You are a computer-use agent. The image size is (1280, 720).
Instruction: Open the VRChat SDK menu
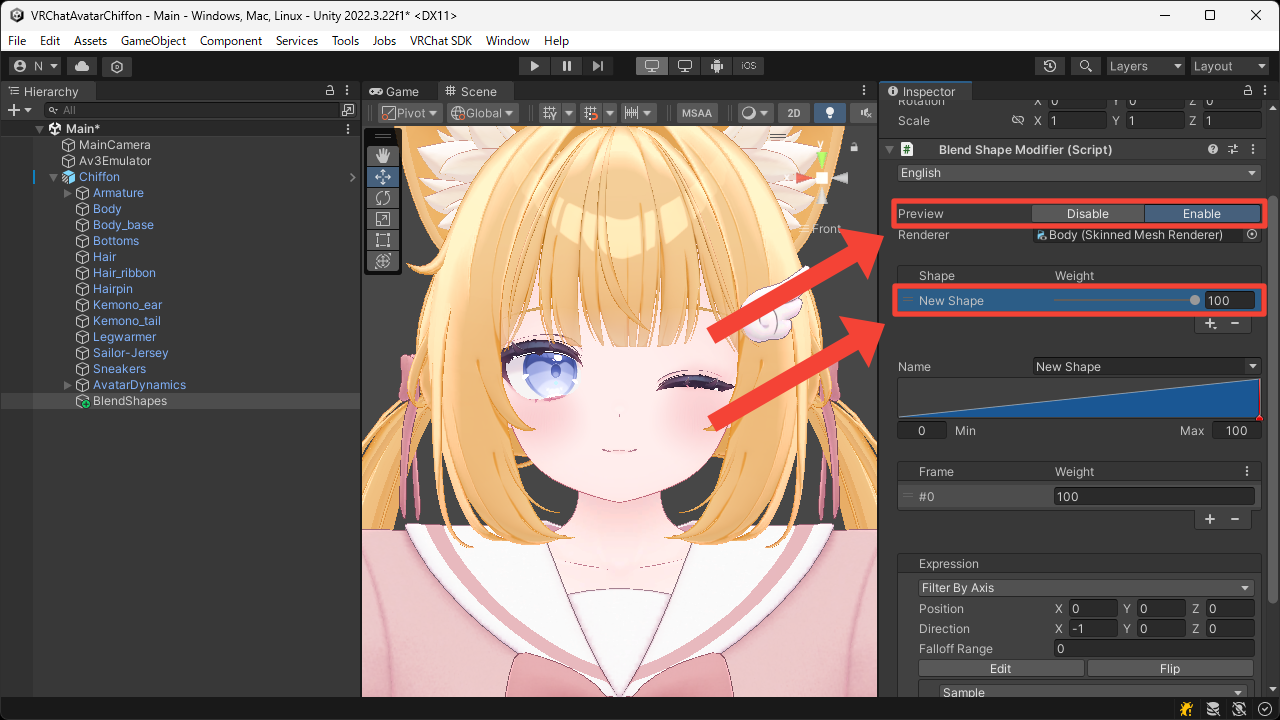[x=440, y=41]
